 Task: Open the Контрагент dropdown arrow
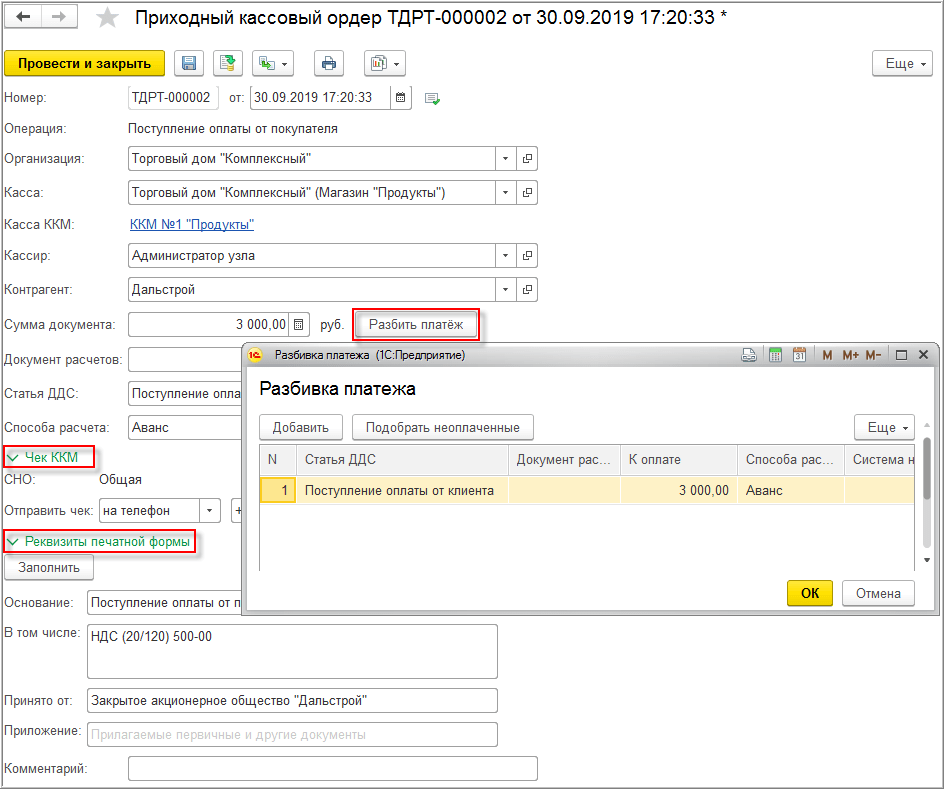click(x=505, y=289)
